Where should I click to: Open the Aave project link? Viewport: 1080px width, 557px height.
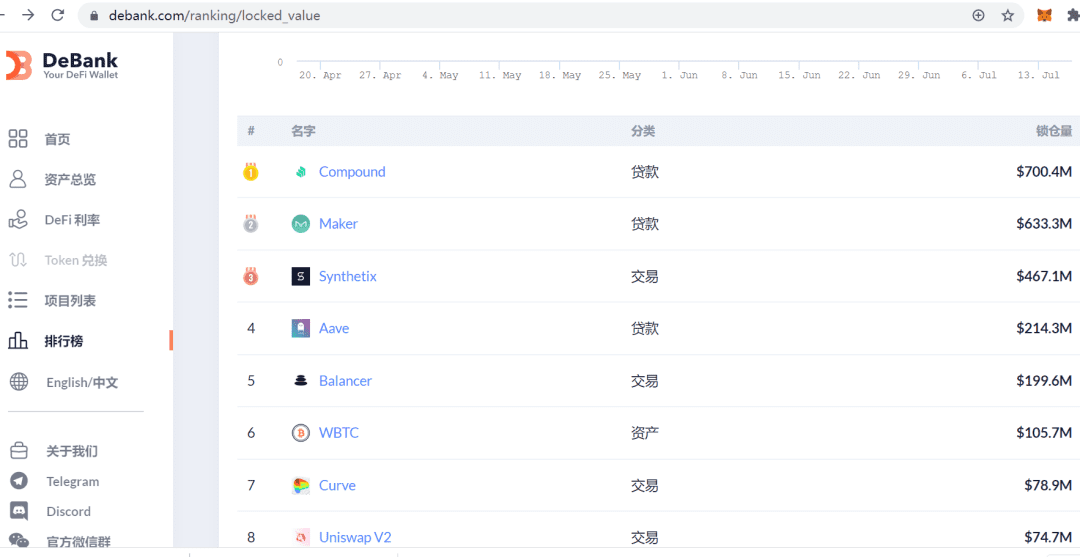pyautogui.click(x=334, y=328)
